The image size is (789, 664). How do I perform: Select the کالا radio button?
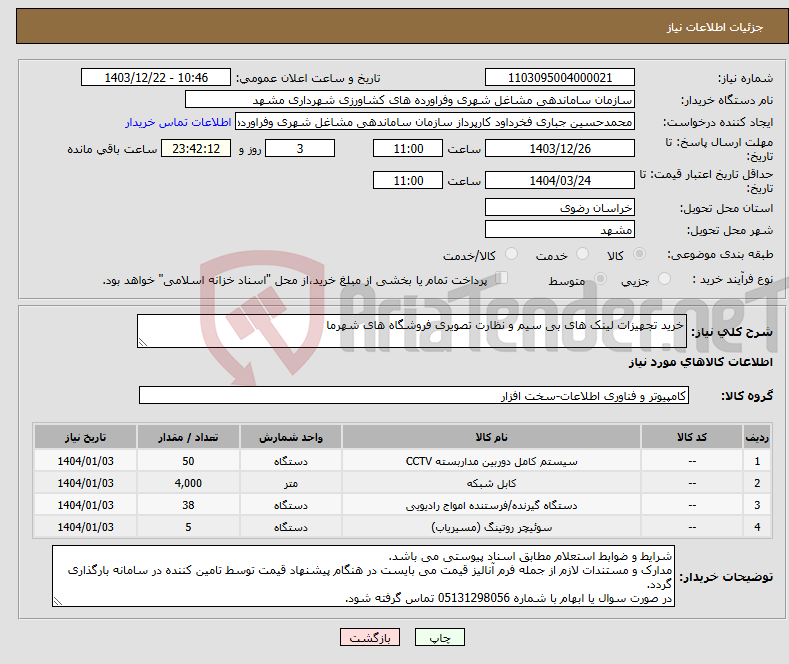click(x=639, y=254)
